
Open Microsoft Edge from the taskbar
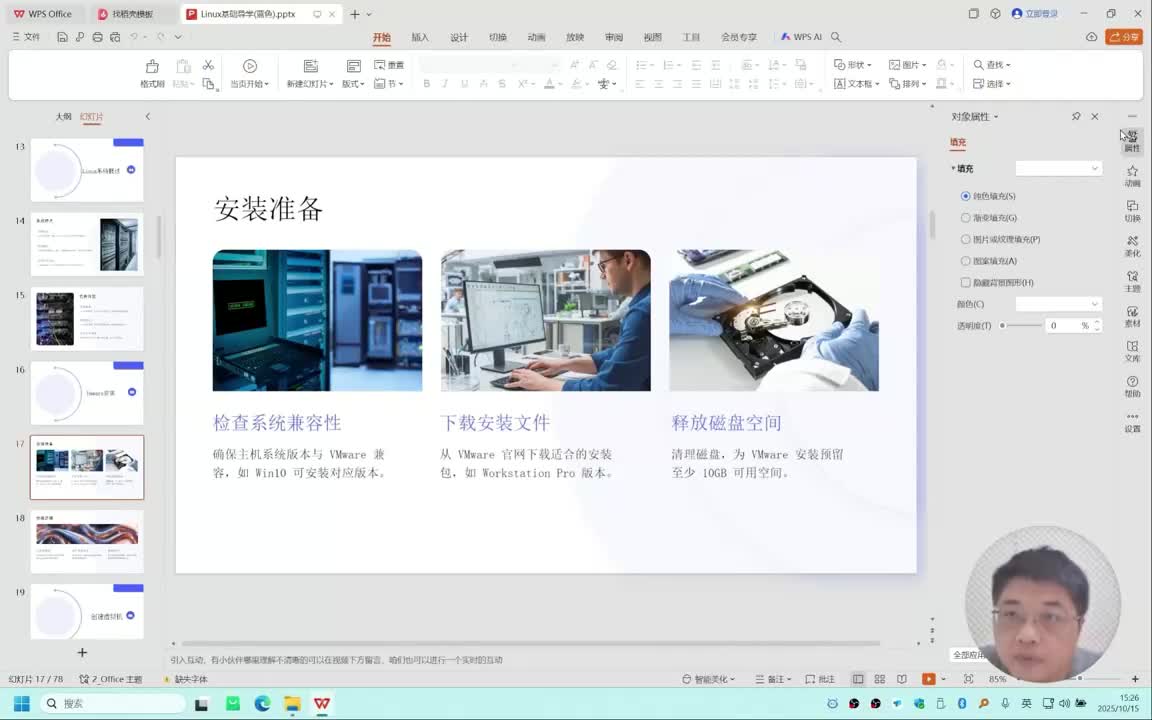262,703
